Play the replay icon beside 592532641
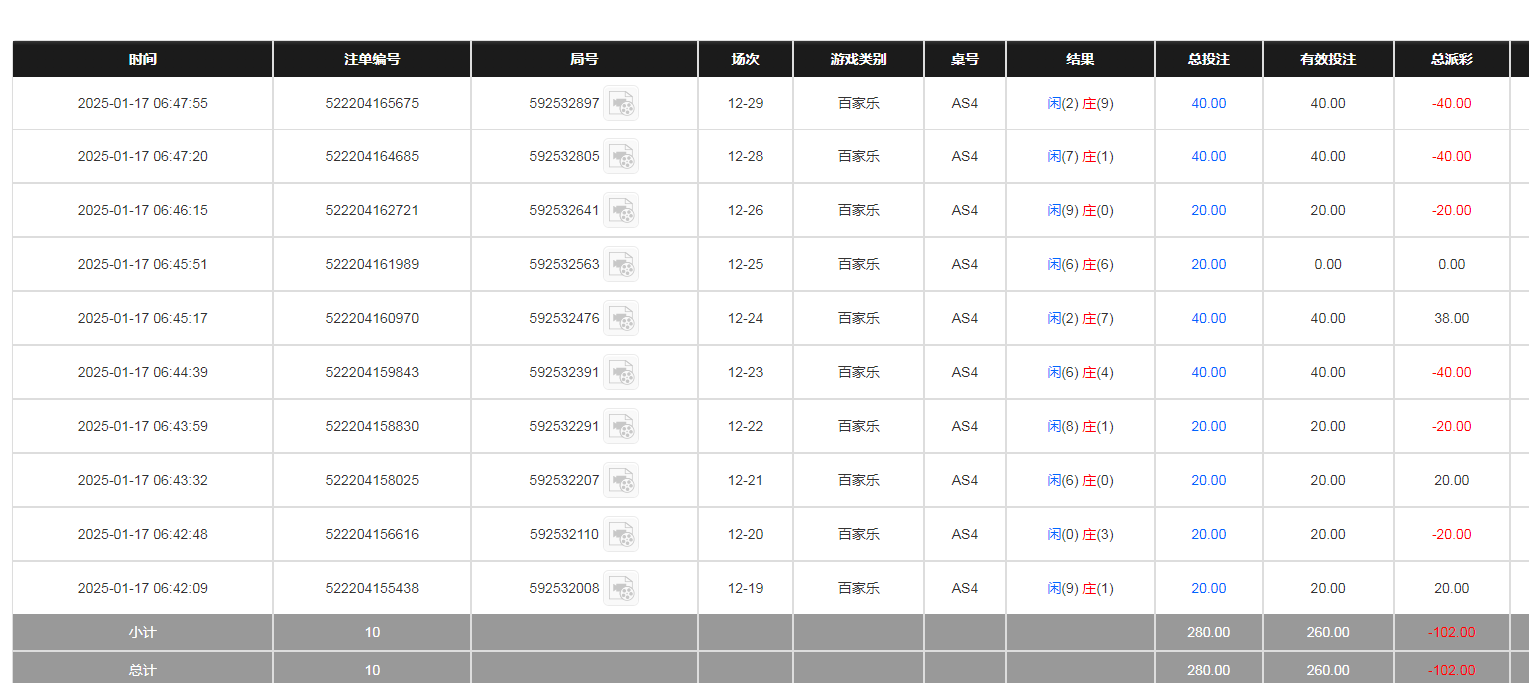The image size is (1529, 683). [621, 211]
